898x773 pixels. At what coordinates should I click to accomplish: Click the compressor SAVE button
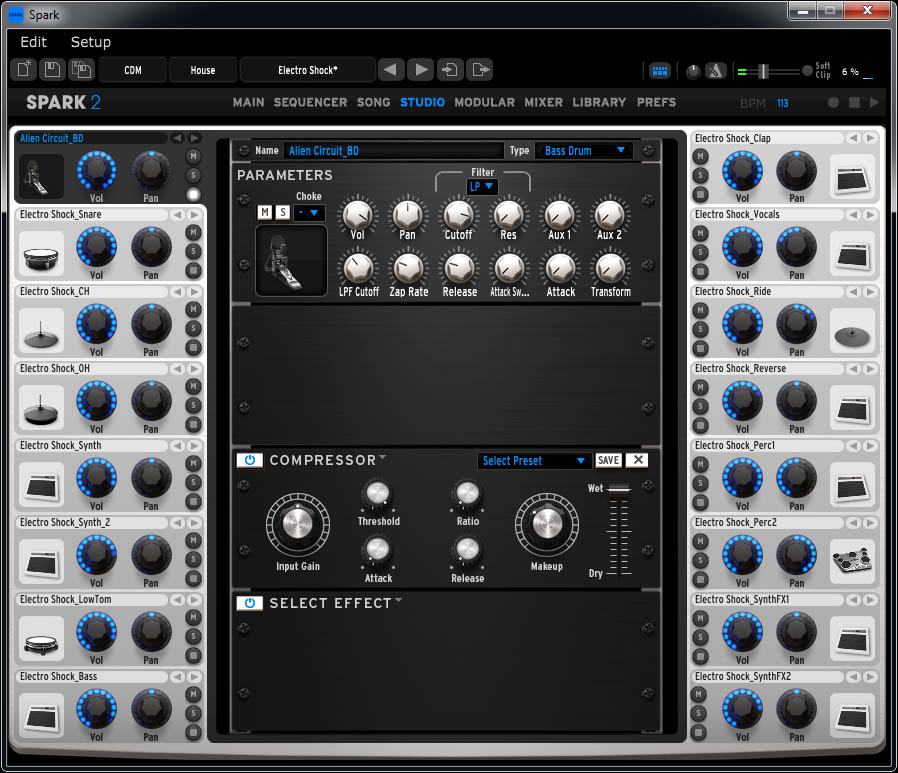tap(608, 461)
